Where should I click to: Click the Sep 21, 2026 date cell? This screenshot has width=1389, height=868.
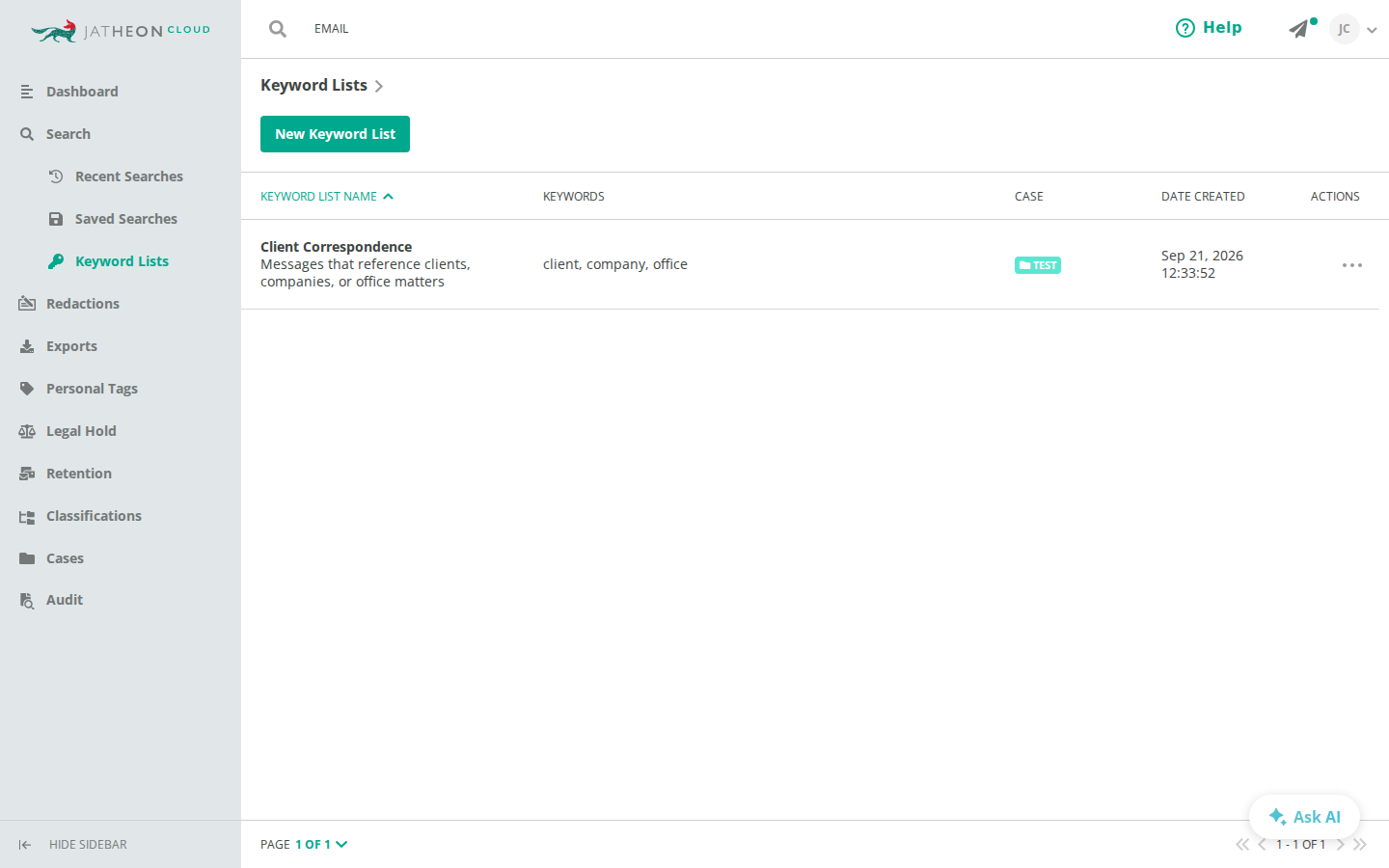coord(1202,264)
